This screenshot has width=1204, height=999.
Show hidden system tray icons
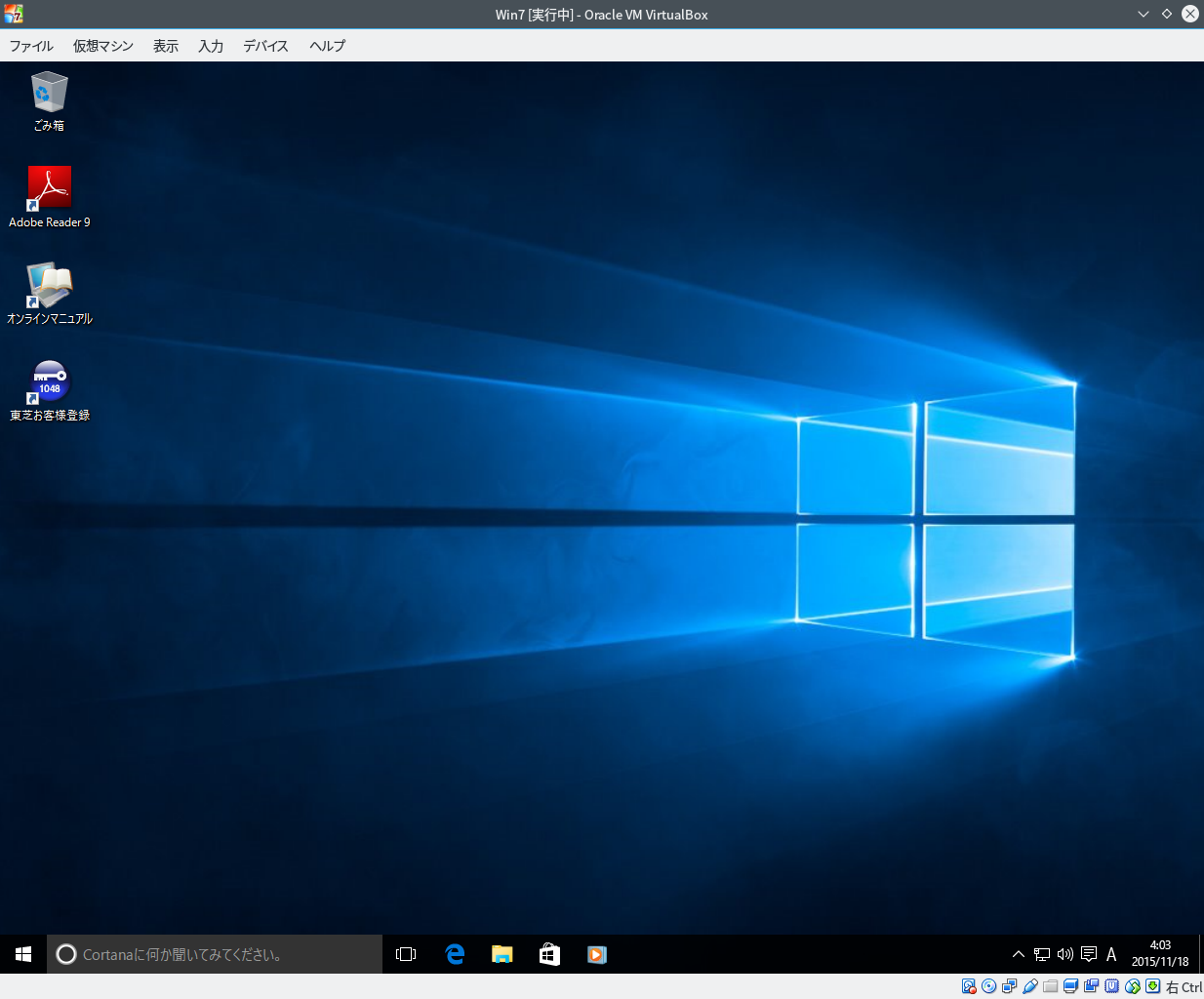pyautogui.click(x=1018, y=954)
